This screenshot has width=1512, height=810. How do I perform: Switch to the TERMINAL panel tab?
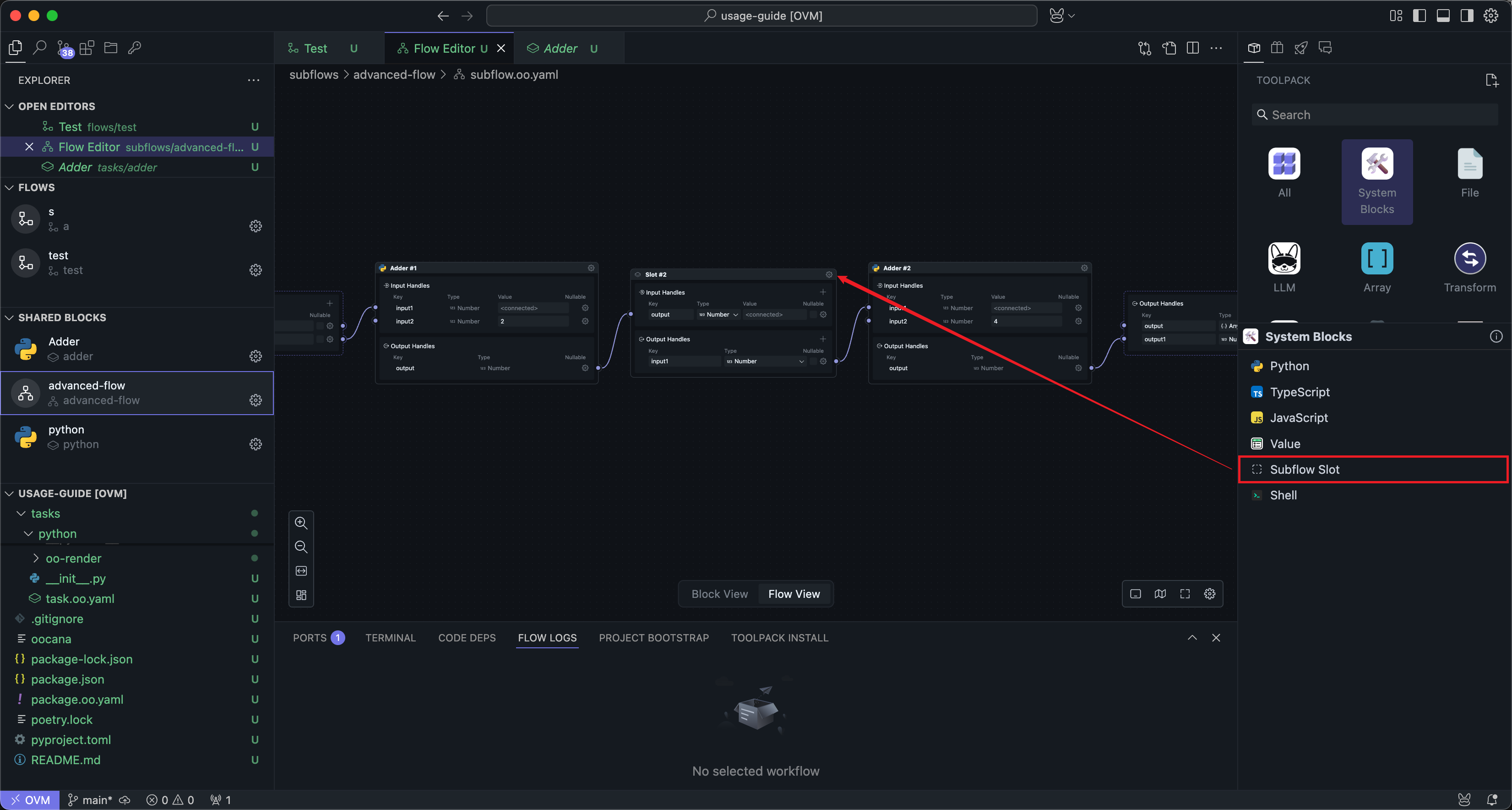390,637
